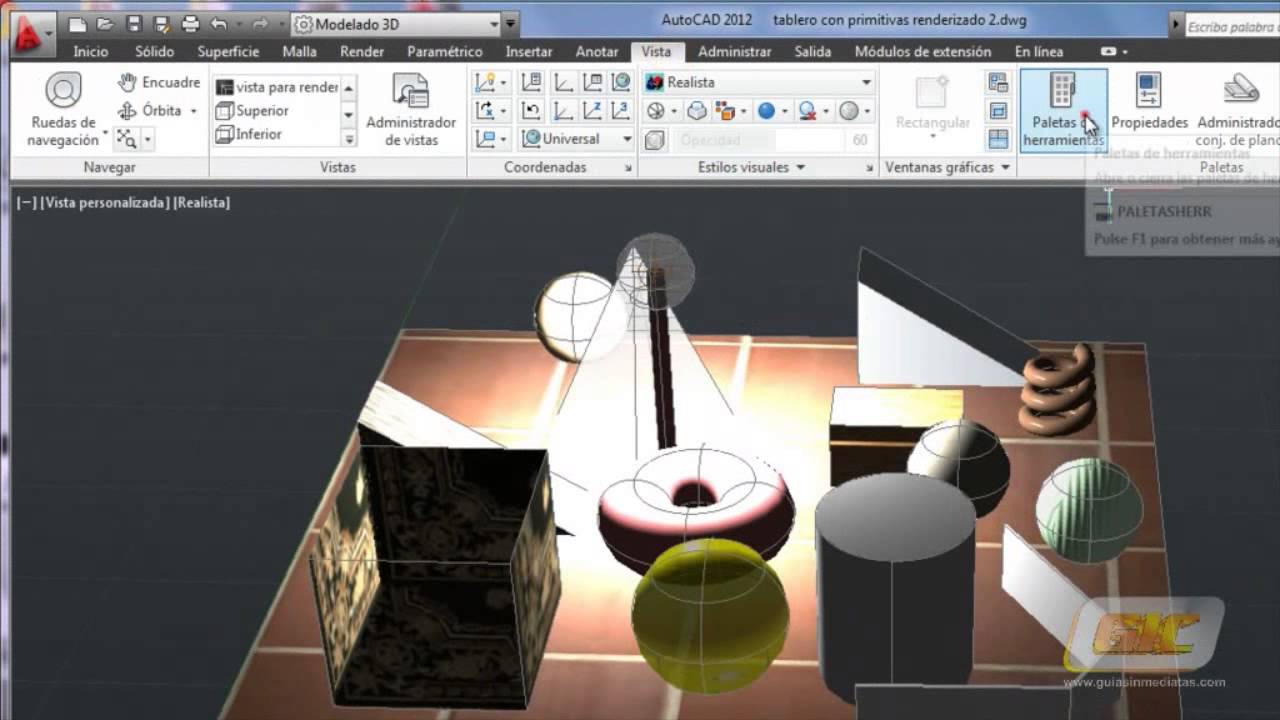
Task: Expand the Vistas list gallery
Action: [x=349, y=140]
